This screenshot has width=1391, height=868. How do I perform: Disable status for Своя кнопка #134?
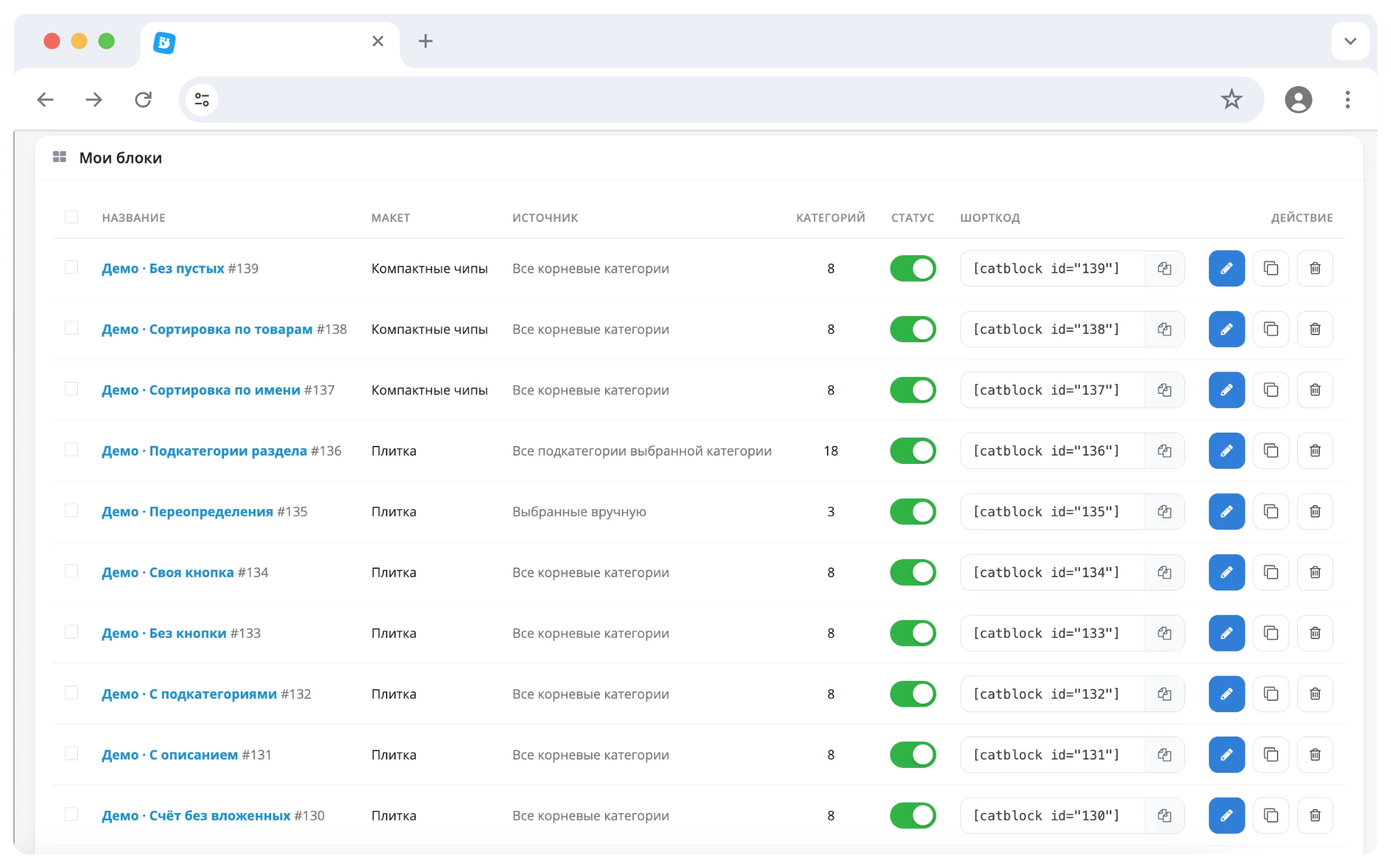point(912,572)
